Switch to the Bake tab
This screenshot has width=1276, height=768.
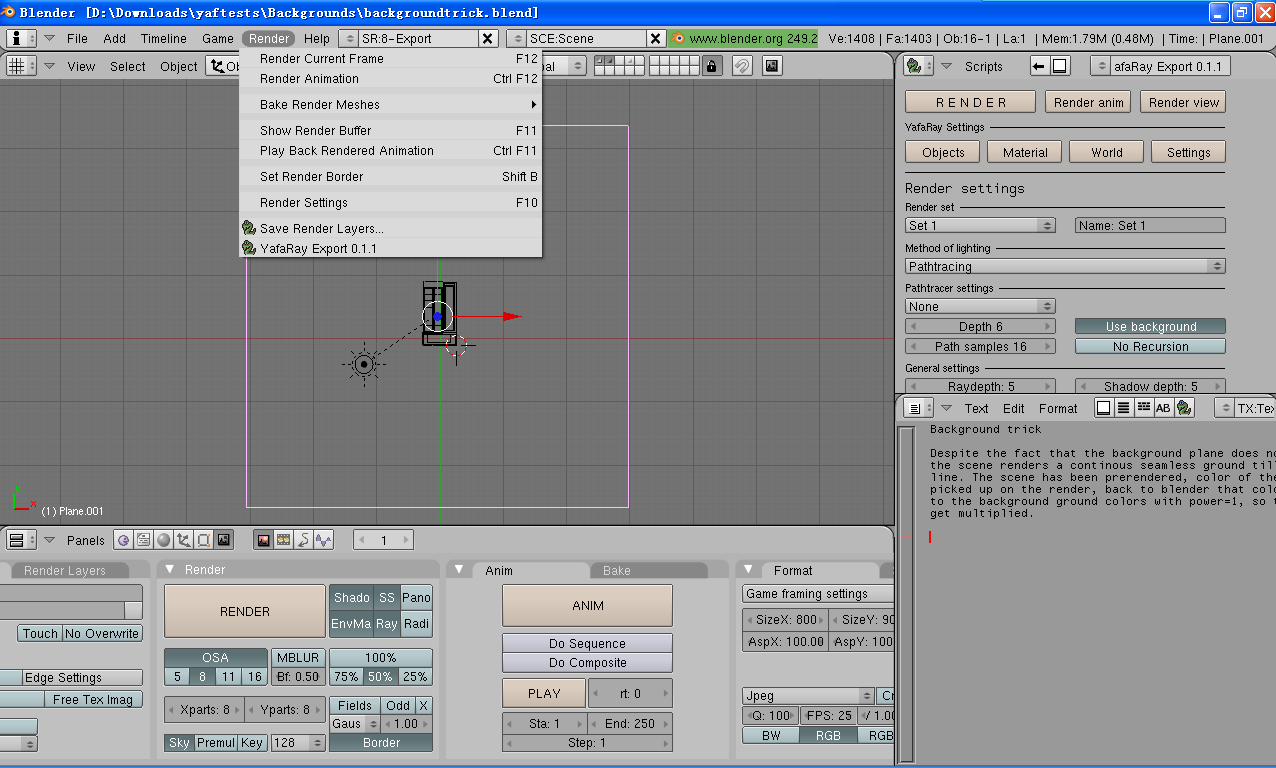[x=617, y=570]
